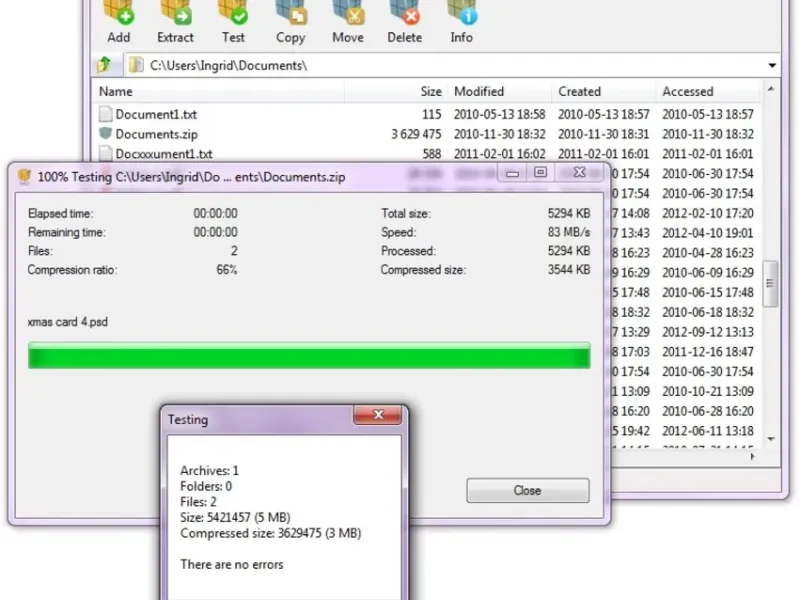Click the file list vertical scrollbar thumb
This screenshot has width=800, height=600.
(x=770, y=284)
